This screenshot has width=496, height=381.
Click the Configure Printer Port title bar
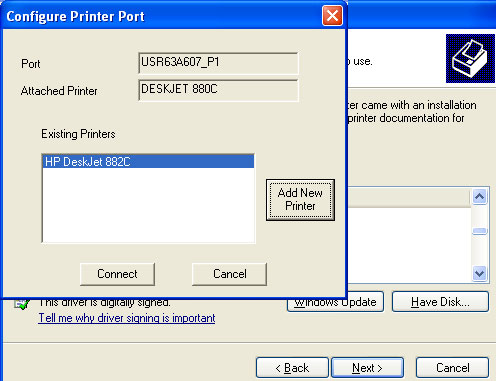point(160,16)
